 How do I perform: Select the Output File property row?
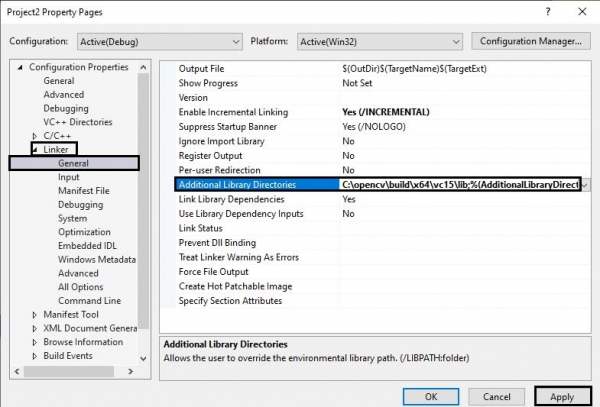click(201, 69)
